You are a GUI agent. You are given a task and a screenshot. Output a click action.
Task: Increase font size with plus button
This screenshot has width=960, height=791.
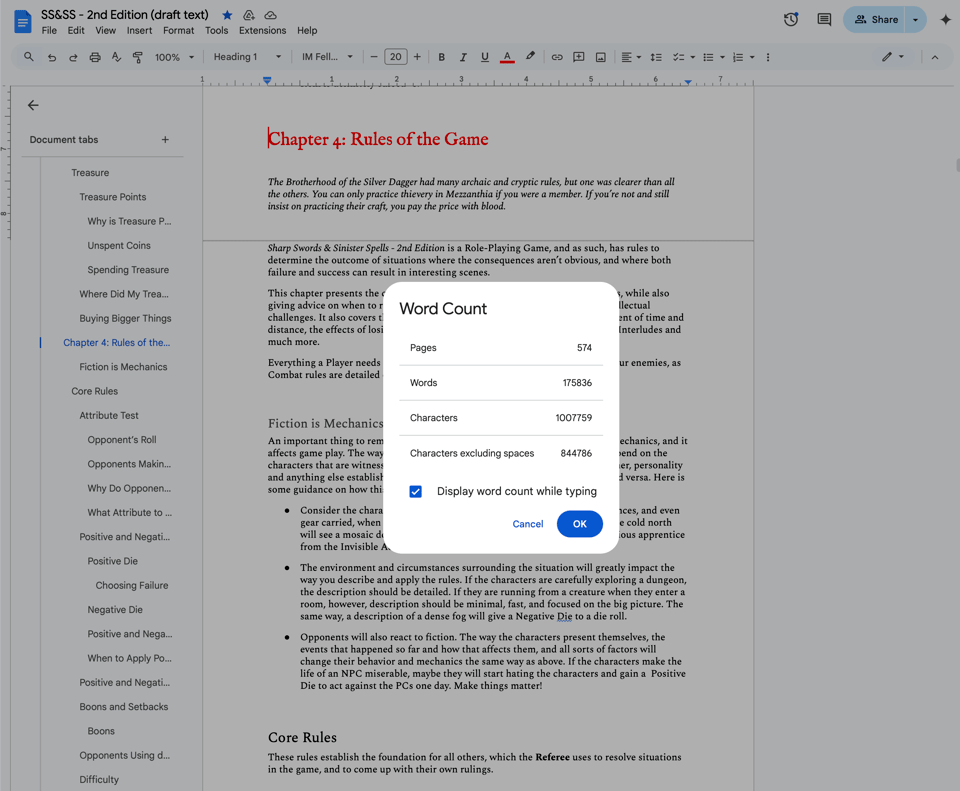tap(418, 57)
